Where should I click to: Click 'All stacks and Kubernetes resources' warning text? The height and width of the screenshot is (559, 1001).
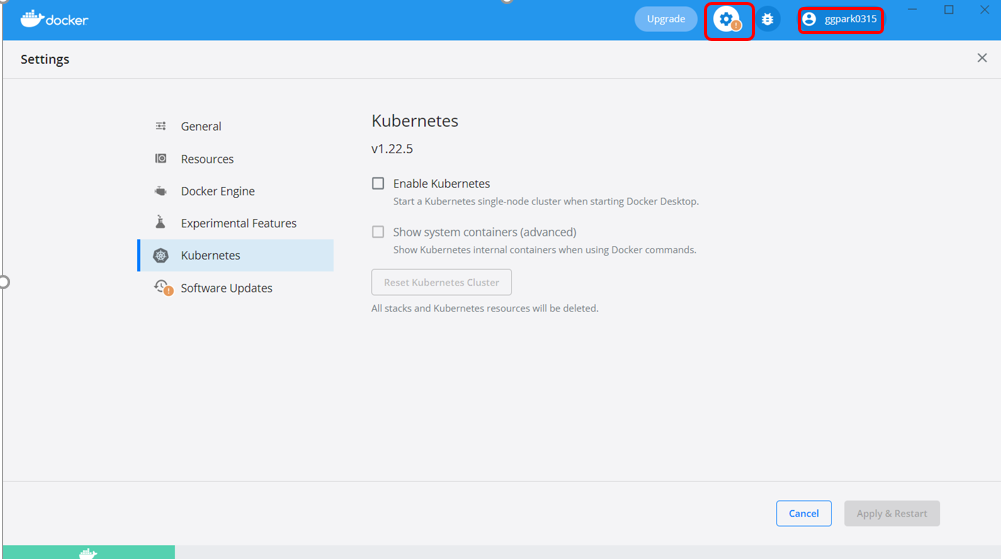tap(485, 308)
